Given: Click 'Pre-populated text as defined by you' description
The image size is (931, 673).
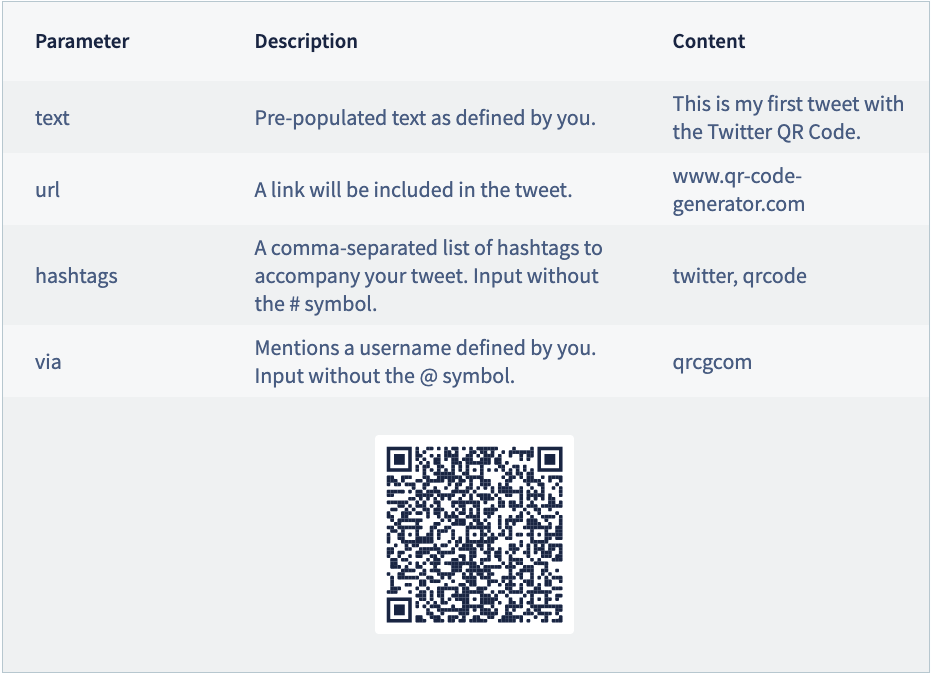Looking at the screenshot, I should (x=425, y=118).
